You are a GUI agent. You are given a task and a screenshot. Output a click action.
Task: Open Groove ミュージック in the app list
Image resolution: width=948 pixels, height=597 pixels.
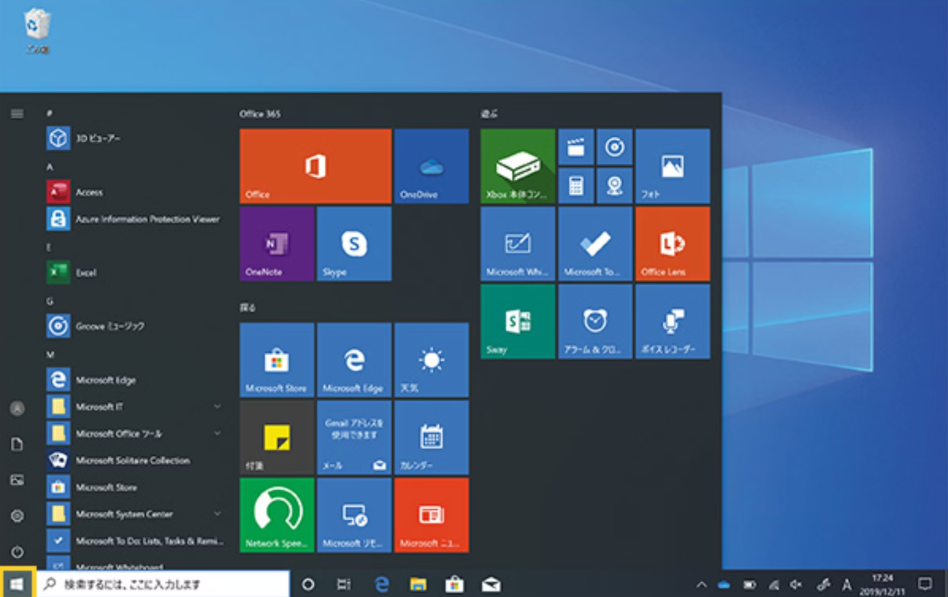pyautogui.click(x=134, y=326)
